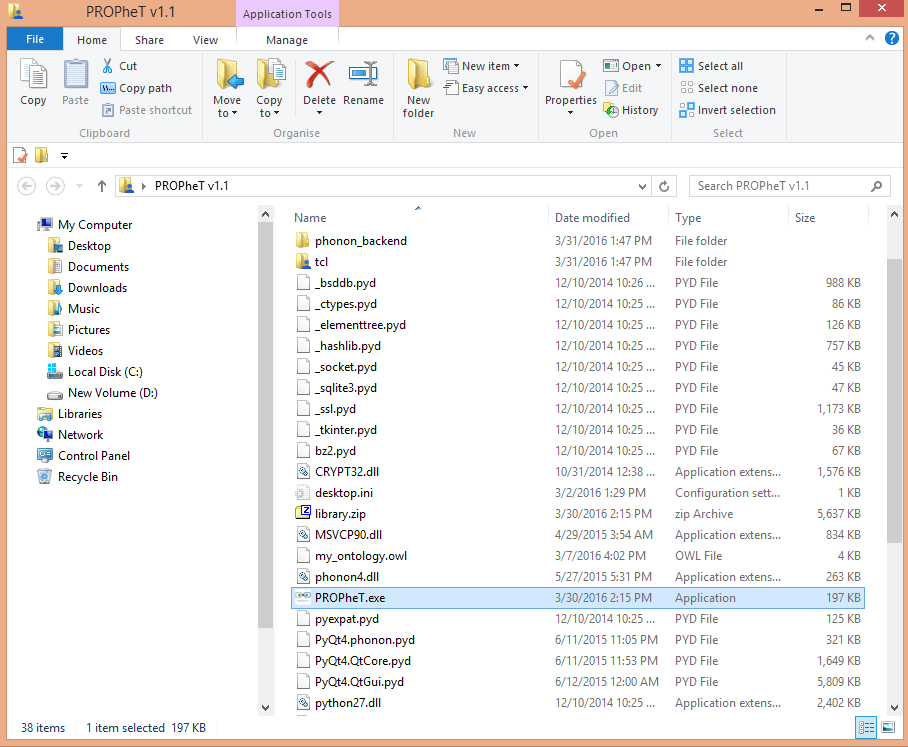Screen dimensions: 908x747
Task: Click the red Delete icon
Action: tap(319, 75)
